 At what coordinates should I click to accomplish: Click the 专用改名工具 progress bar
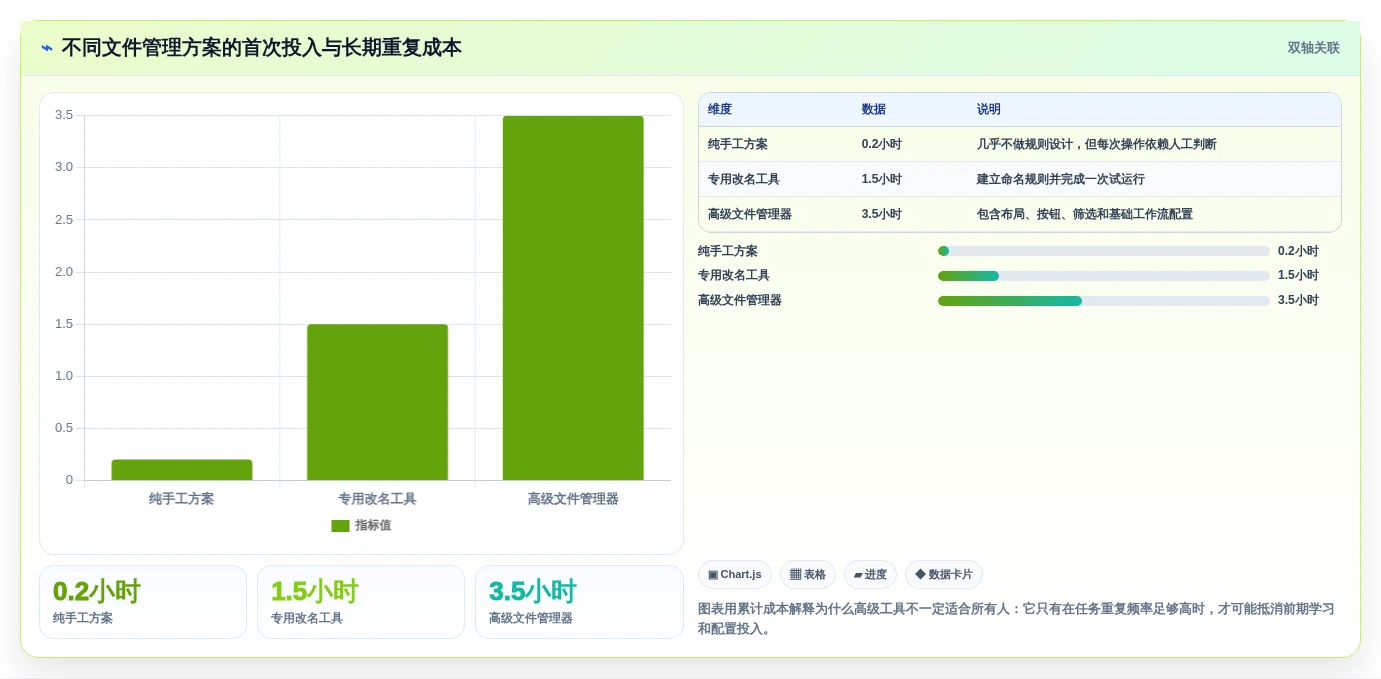[x=1104, y=276]
